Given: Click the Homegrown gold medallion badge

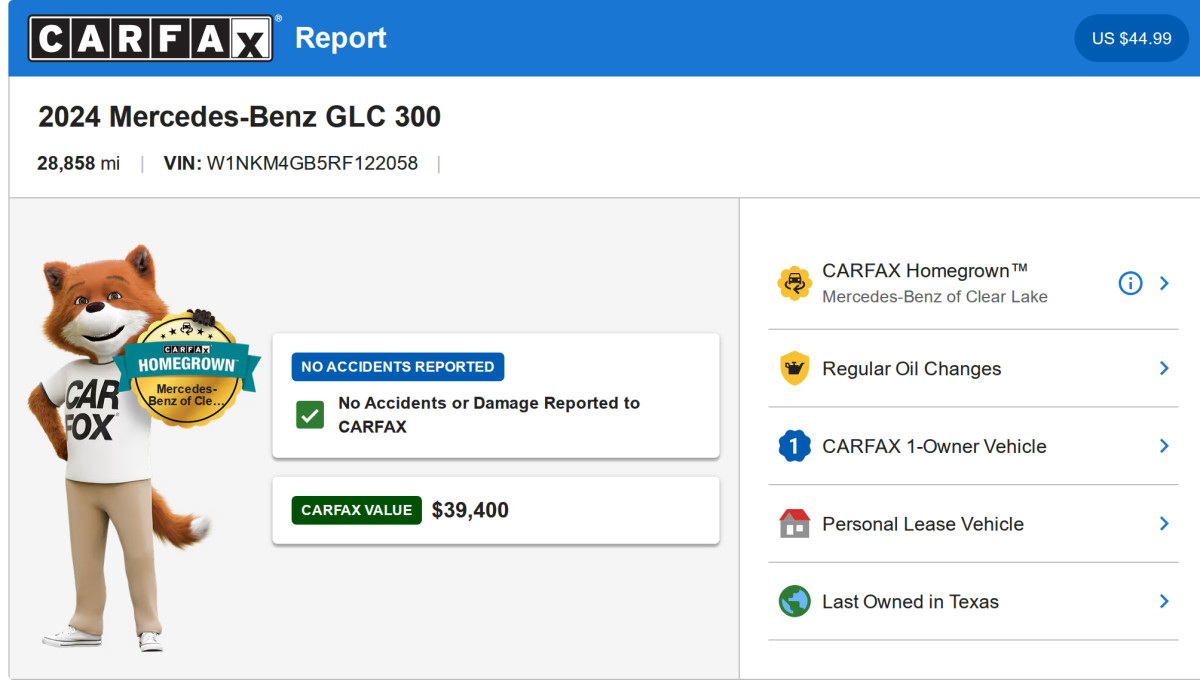Looking at the screenshot, I should coord(187,369).
